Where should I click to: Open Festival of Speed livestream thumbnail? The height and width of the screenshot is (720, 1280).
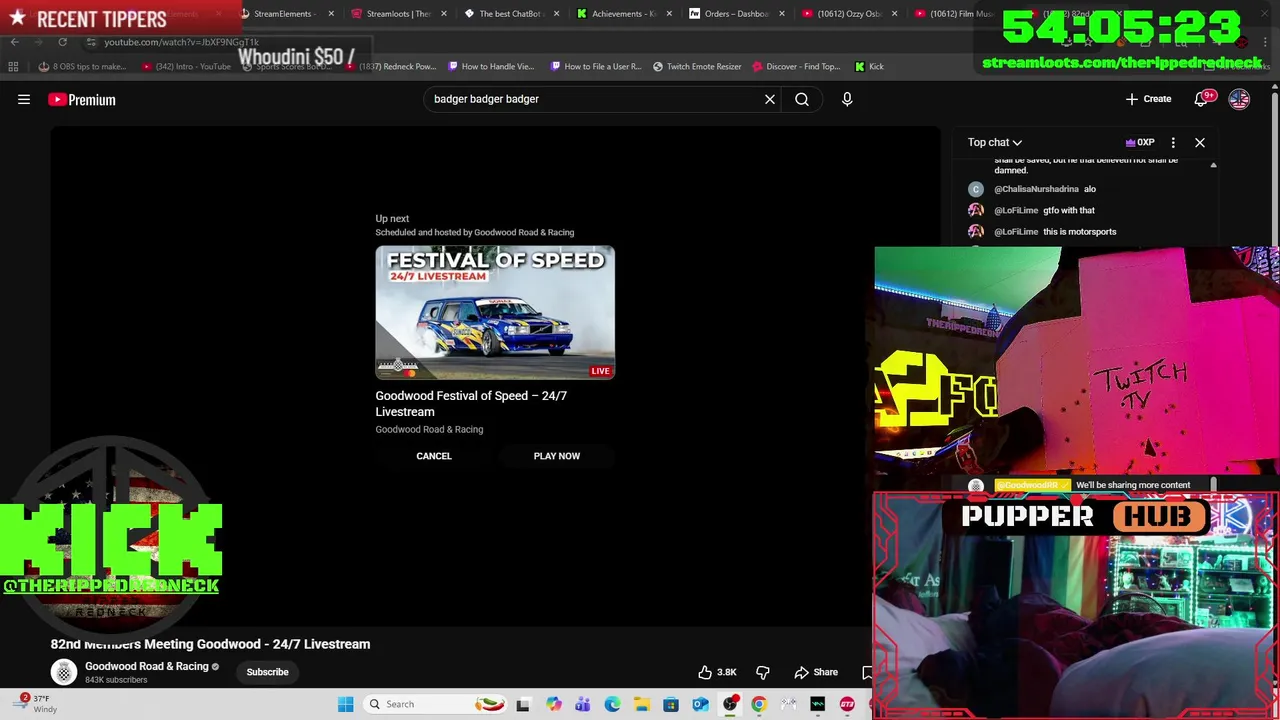[495, 312]
